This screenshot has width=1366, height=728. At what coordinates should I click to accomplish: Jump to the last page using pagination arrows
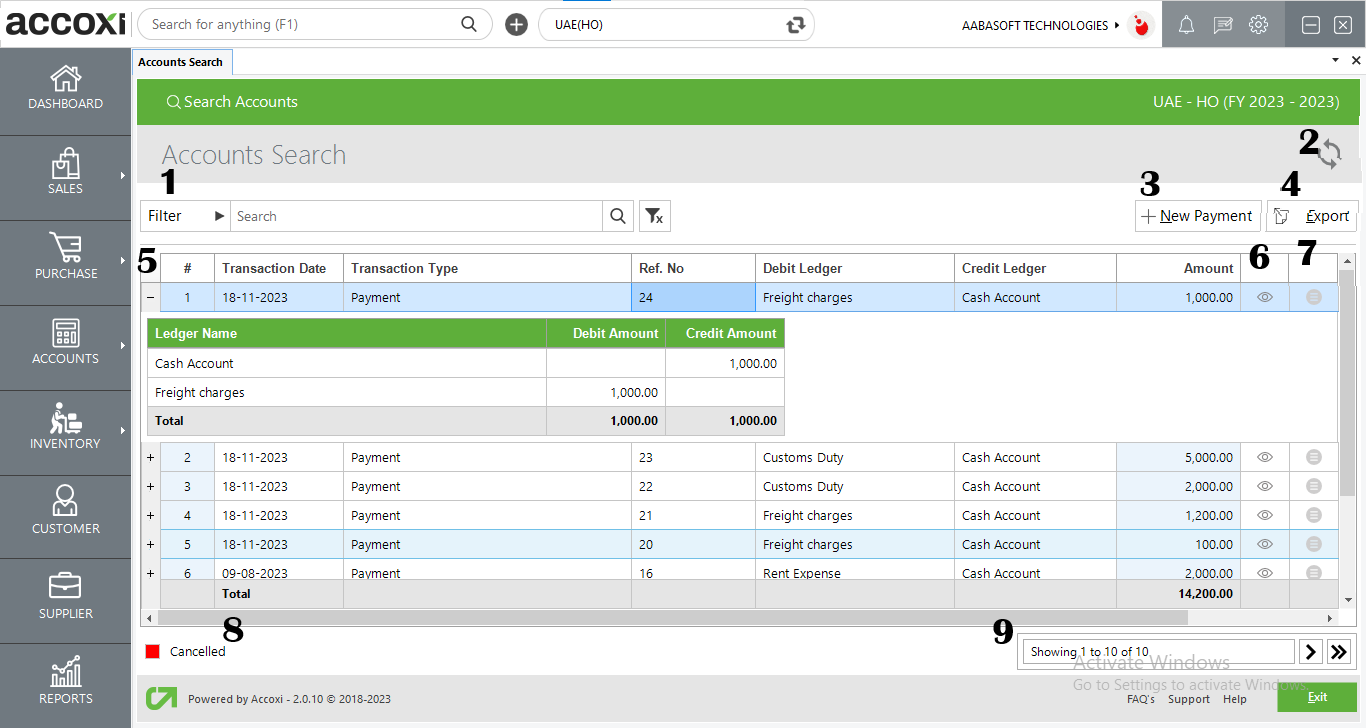(1339, 651)
